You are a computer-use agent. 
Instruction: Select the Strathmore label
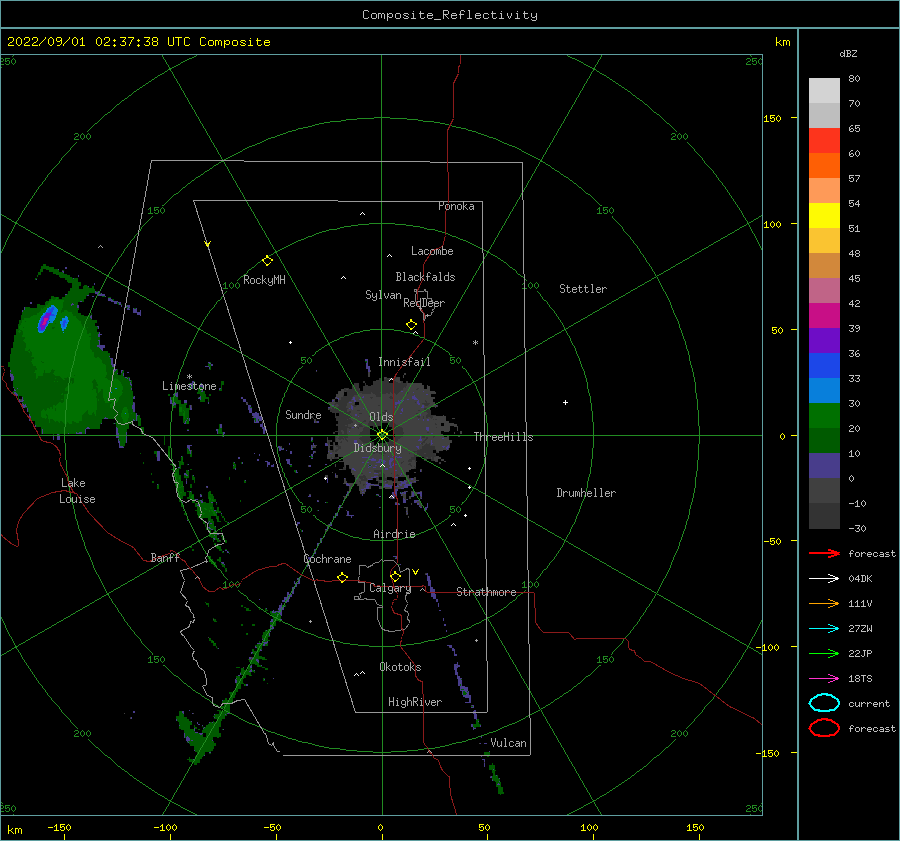pyautogui.click(x=486, y=592)
